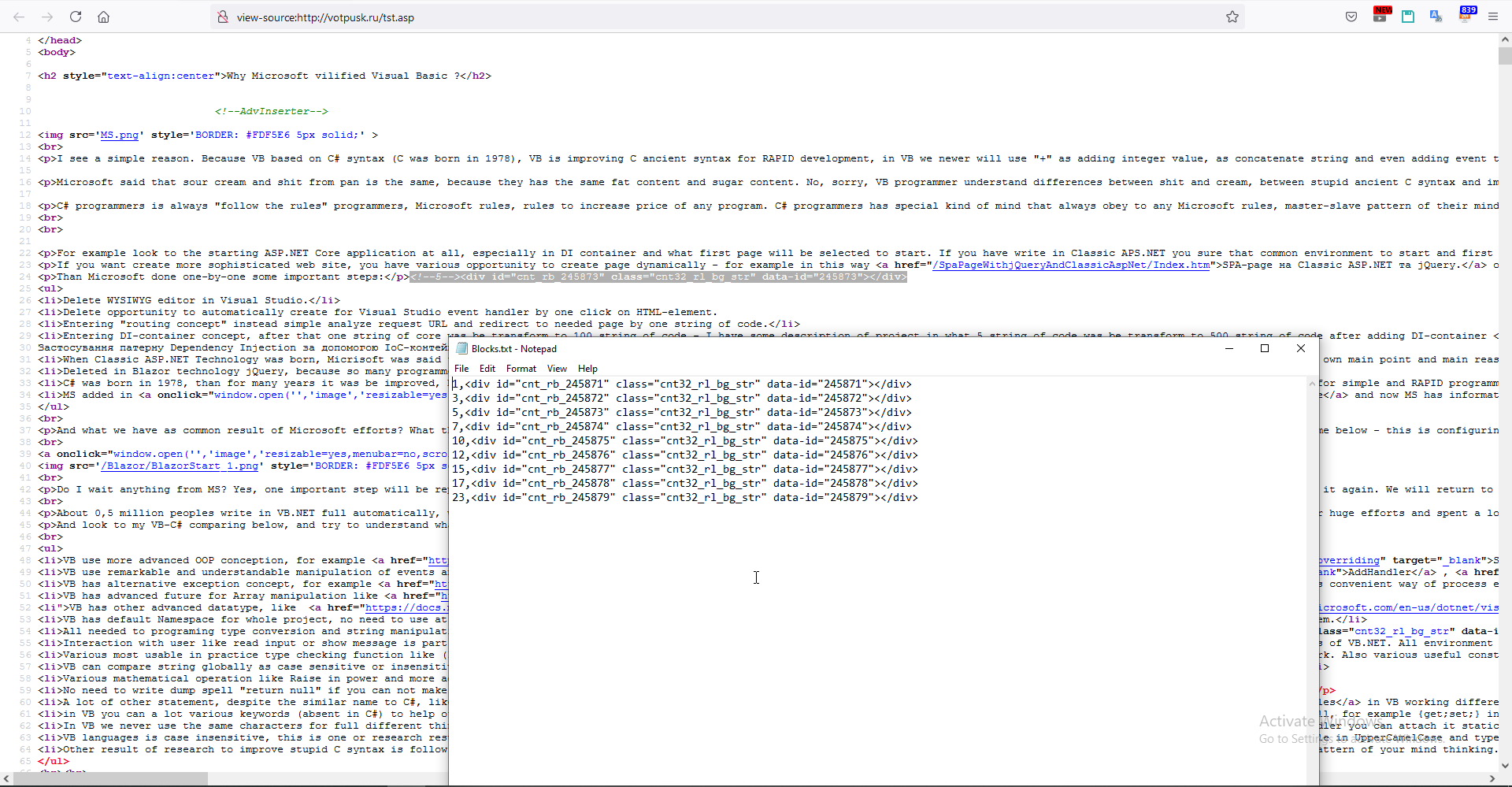Click the Notepad line with cnt_rb_245874

(682, 427)
